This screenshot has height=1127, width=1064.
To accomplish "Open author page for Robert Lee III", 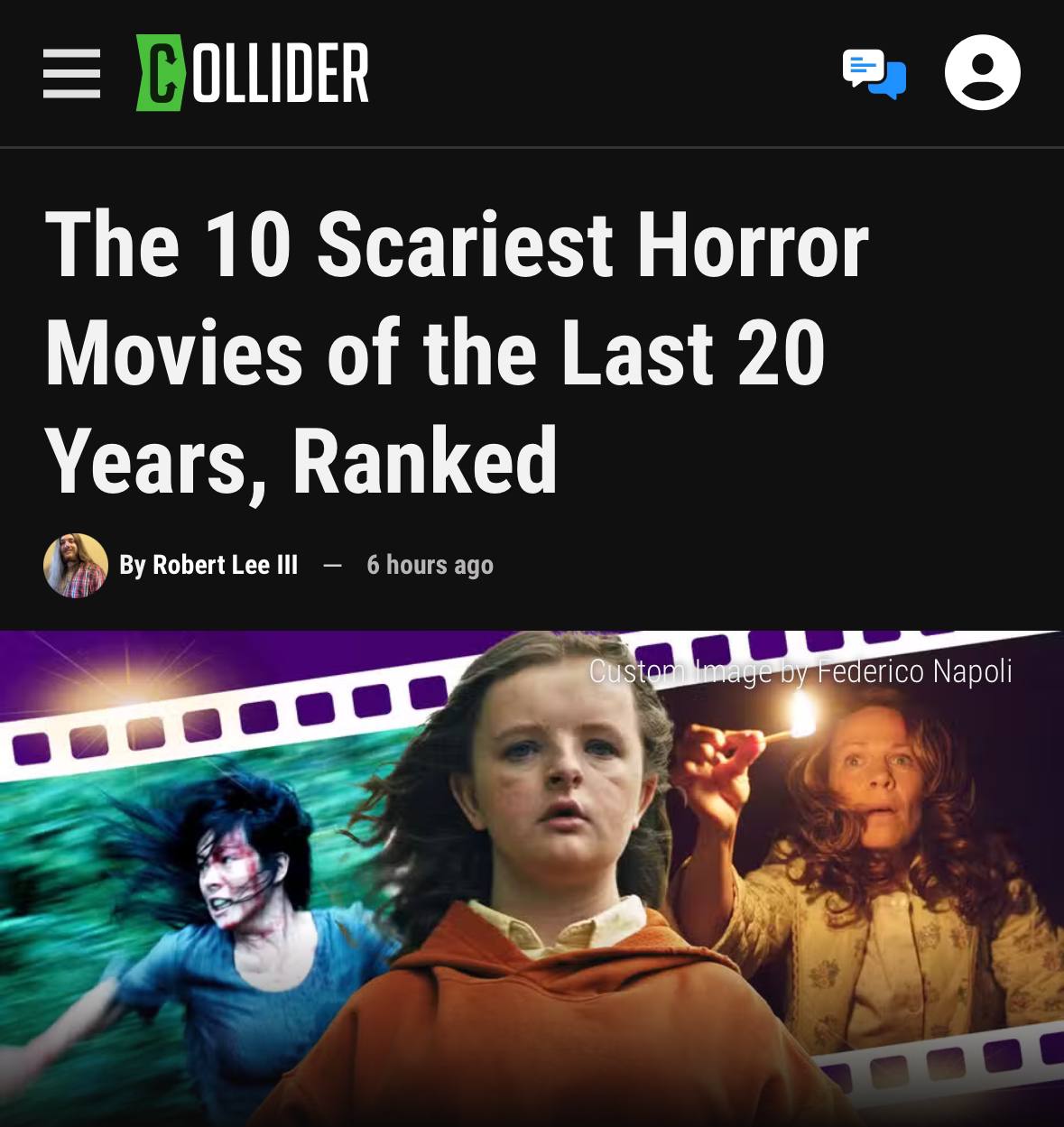I will [x=225, y=565].
